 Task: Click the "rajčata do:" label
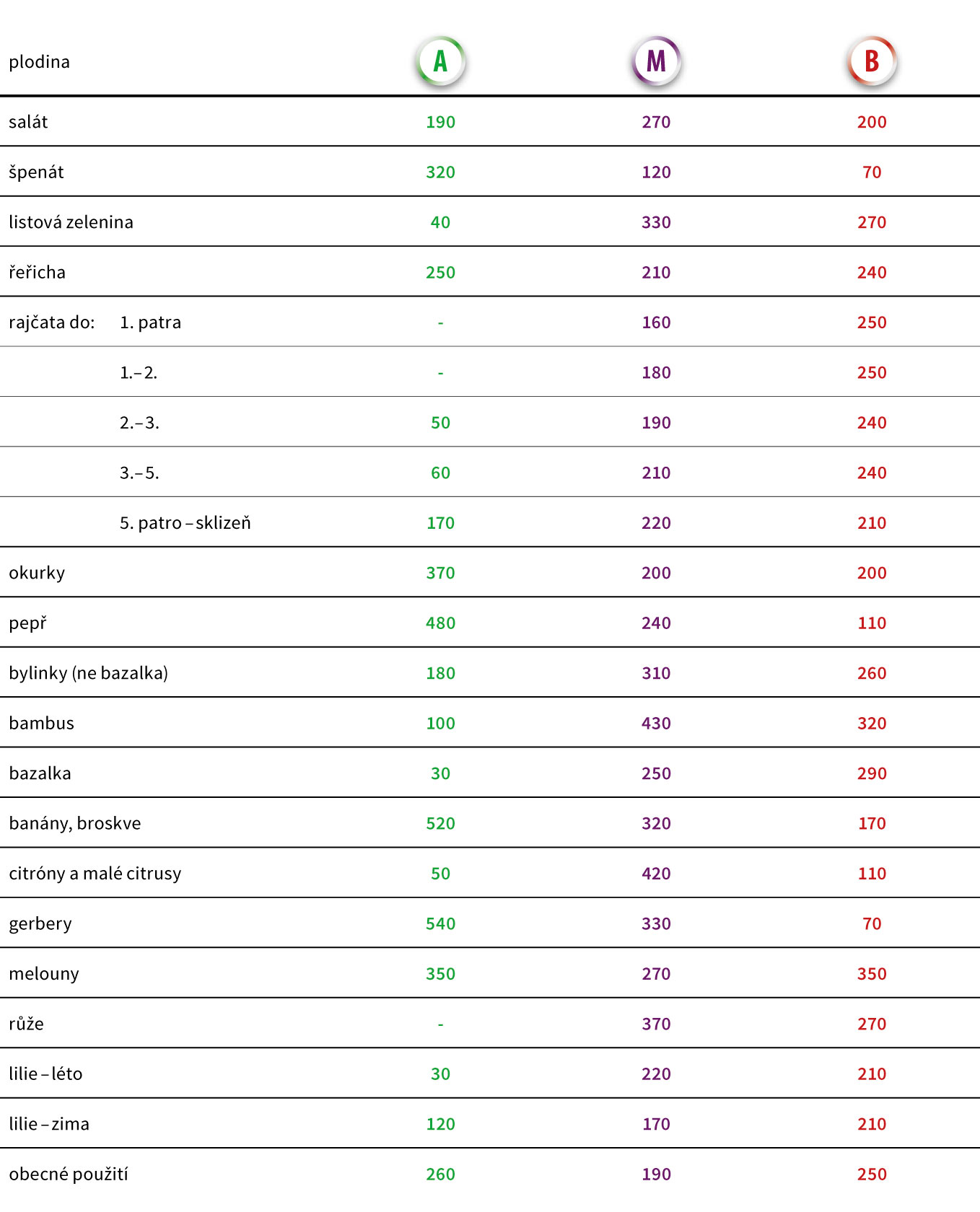click(x=52, y=322)
